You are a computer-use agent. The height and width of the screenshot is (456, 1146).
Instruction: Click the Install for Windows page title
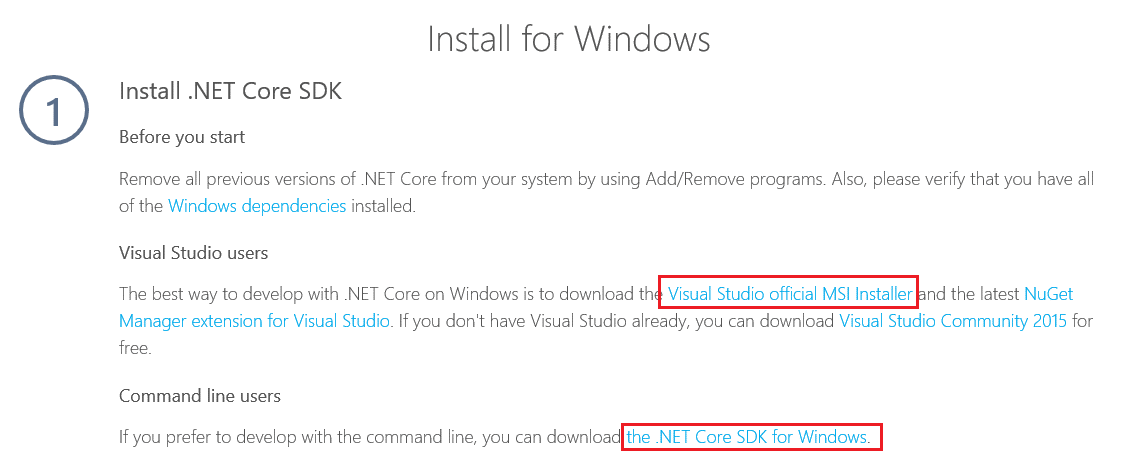point(569,38)
